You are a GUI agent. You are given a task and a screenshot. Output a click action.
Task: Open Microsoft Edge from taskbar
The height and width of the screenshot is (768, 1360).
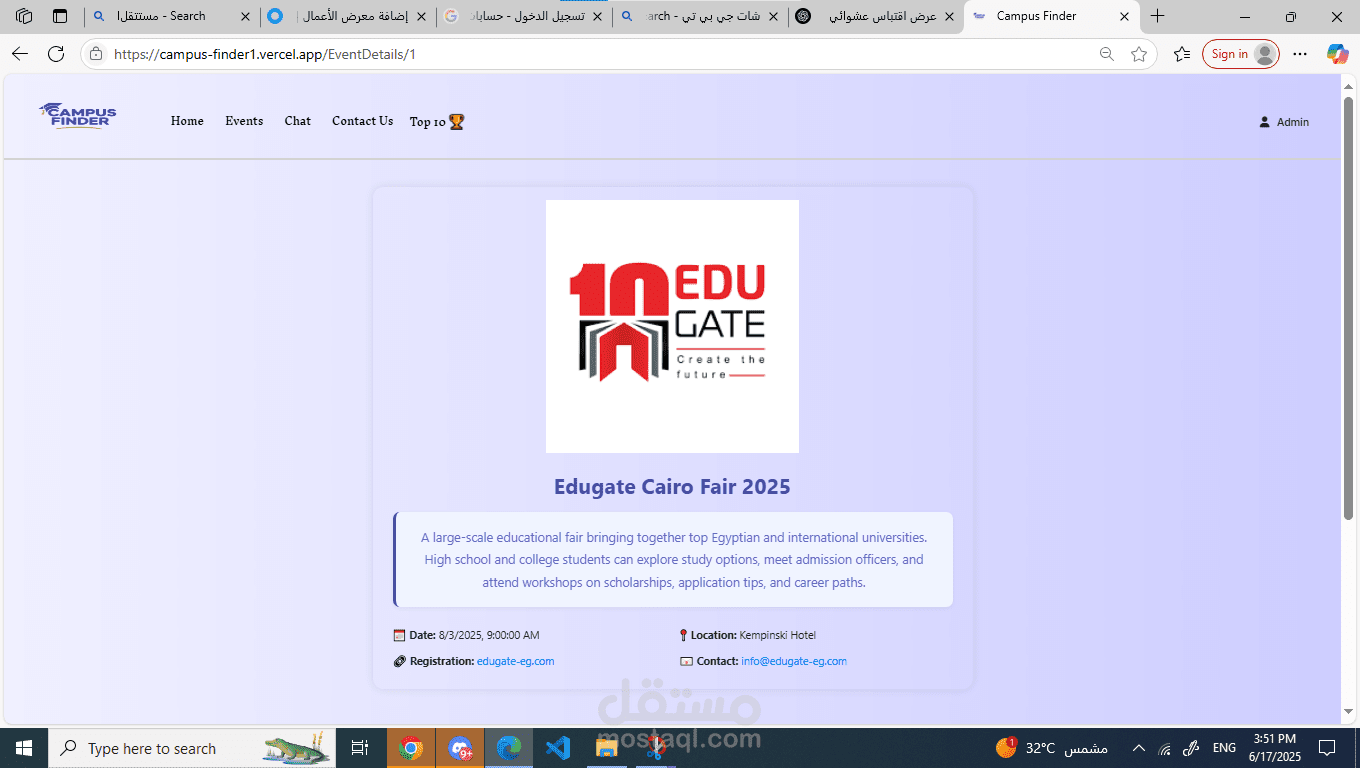510,748
